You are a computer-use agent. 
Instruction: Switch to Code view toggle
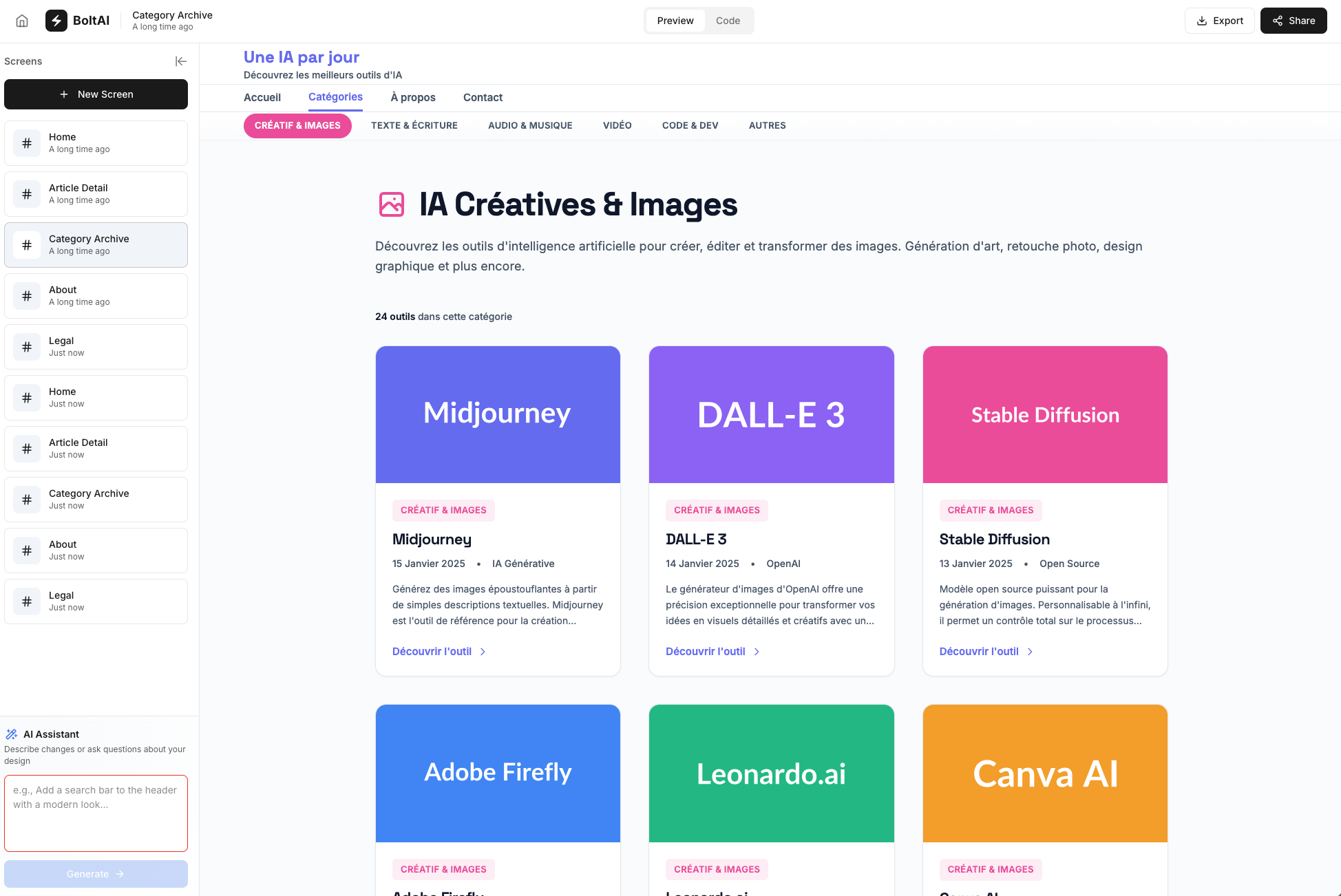click(x=728, y=21)
